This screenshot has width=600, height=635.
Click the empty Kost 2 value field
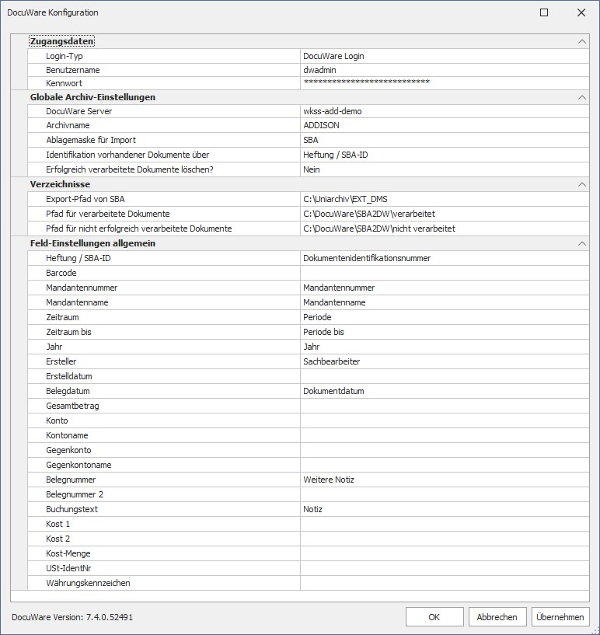click(445, 539)
